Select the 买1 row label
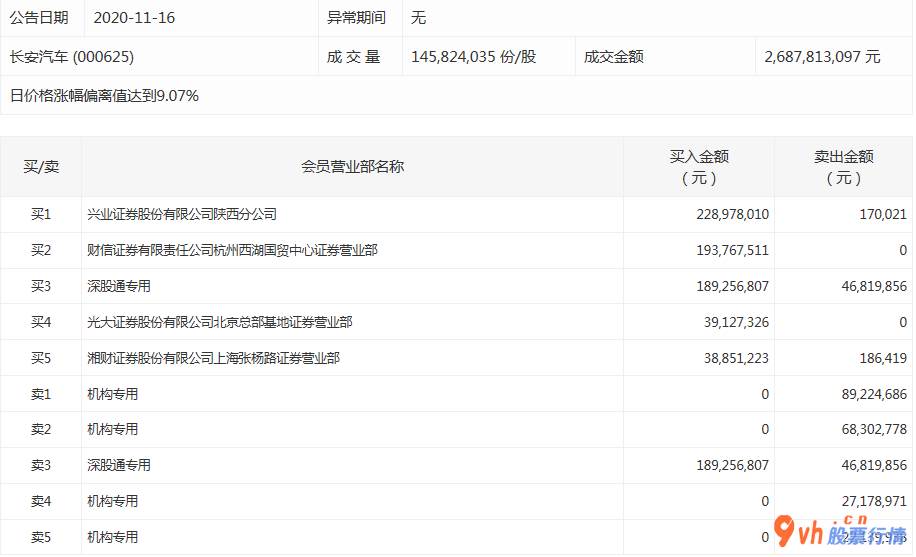The image size is (916, 557). [41, 215]
